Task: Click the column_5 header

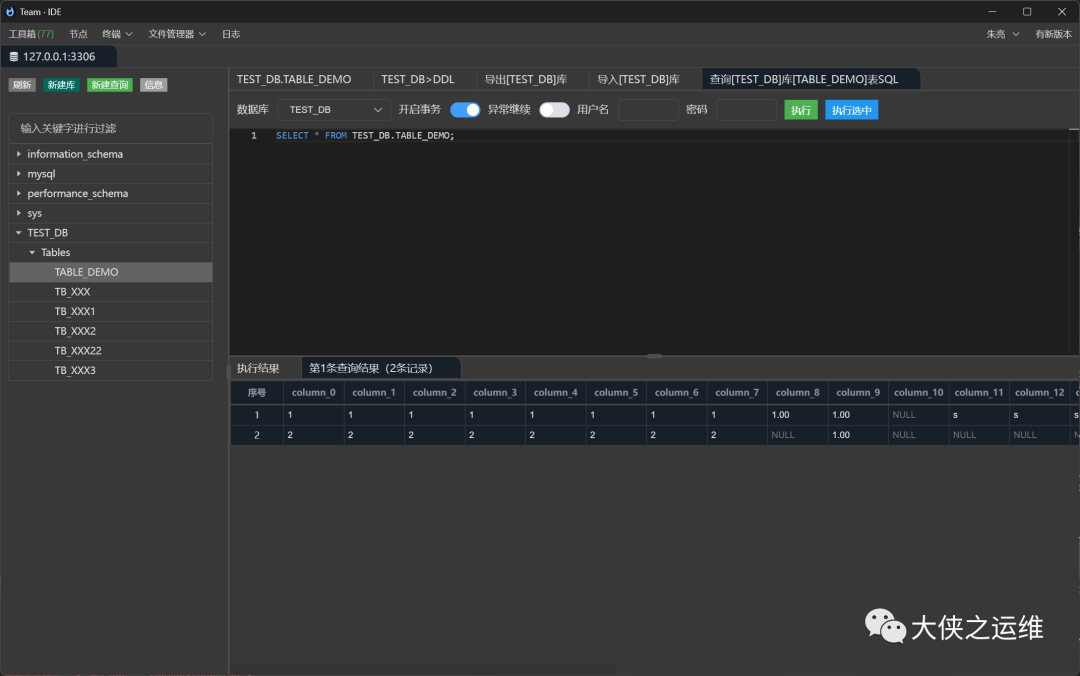Action: tap(616, 392)
